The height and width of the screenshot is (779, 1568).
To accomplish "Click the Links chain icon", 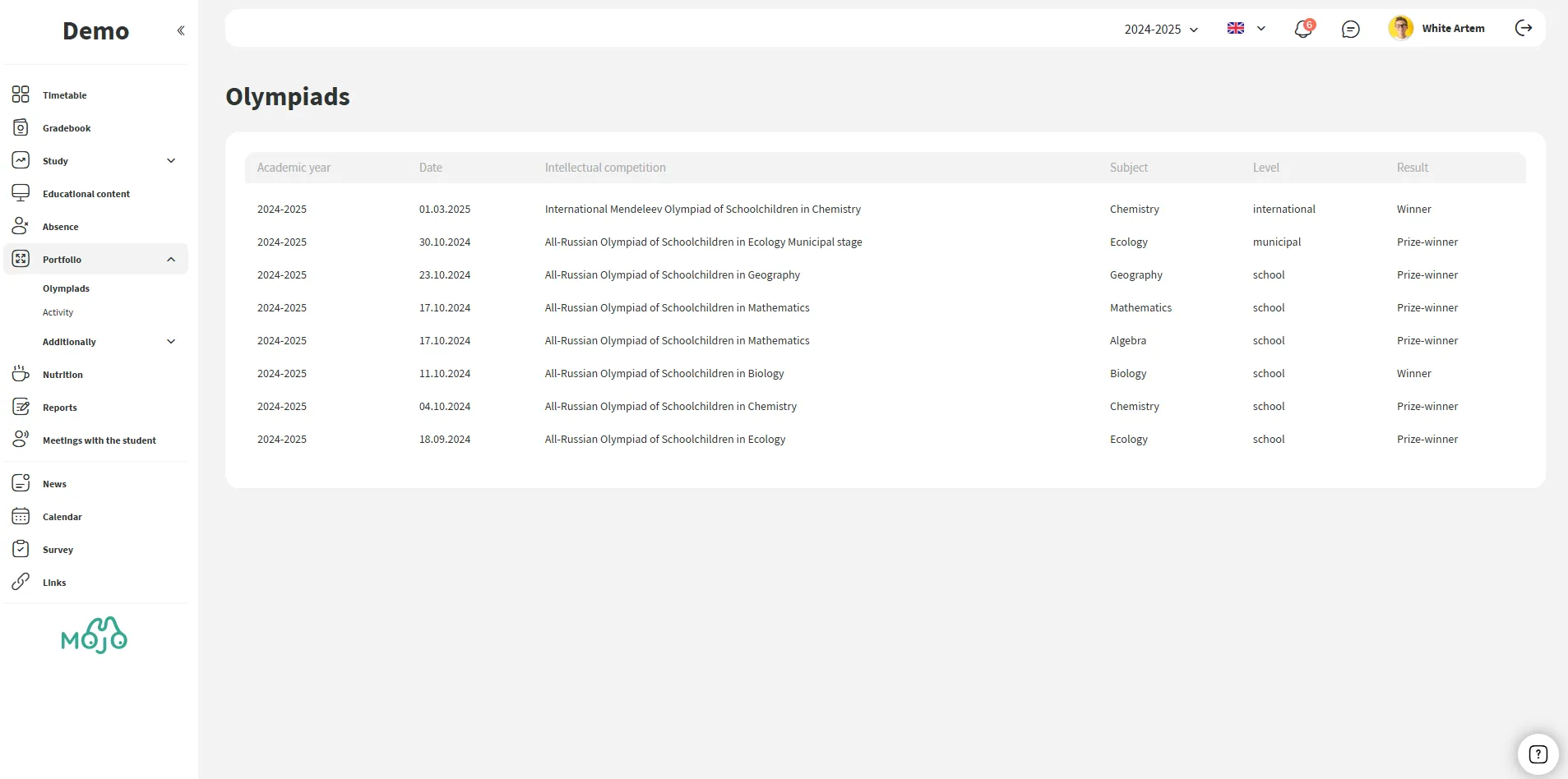I will (x=21, y=582).
